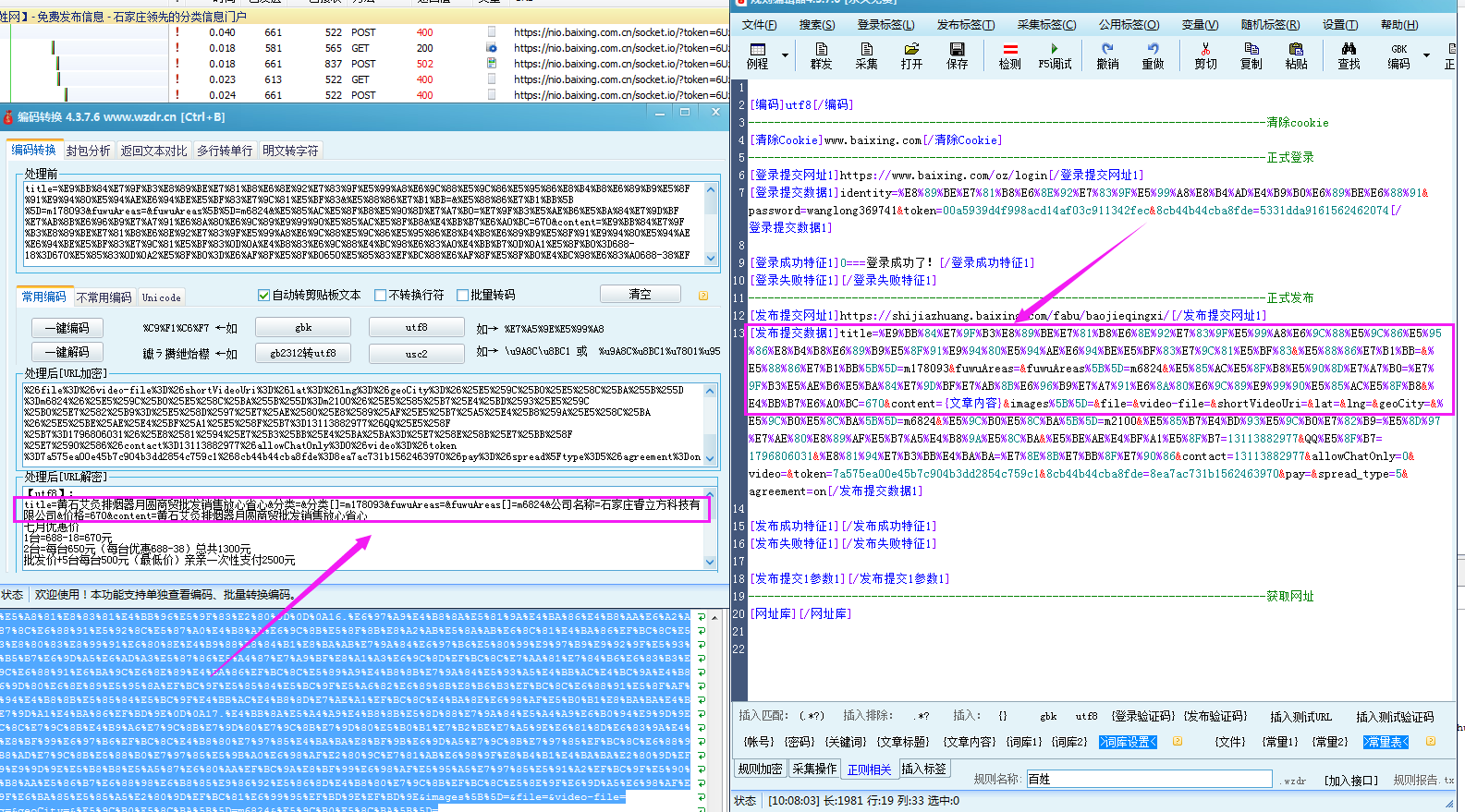Image resolution: width=1465 pixels, height=812 pixels.
Task: Switch to 多行转单行 tab
Action: (x=225, y=151)
